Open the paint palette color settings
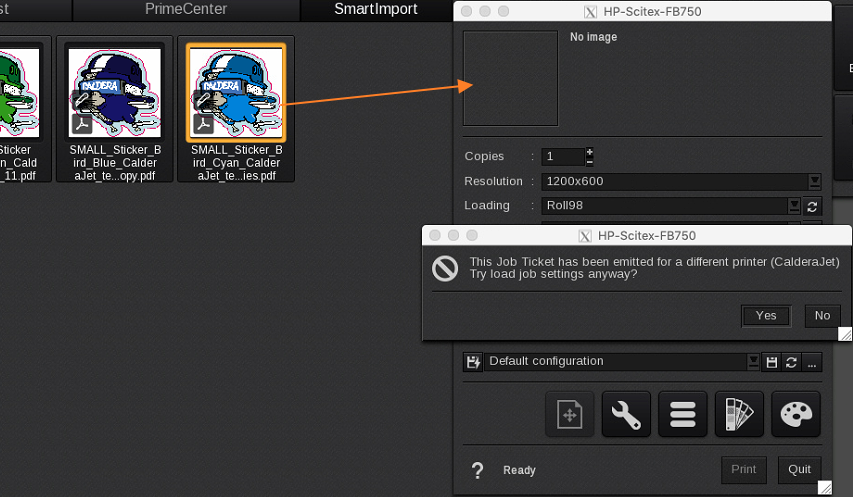The height and width of the screenshot is (497, 853). (796, 414)
